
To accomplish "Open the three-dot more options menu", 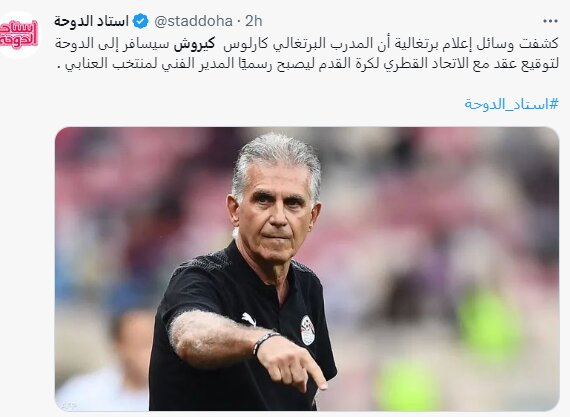I will pos(550,21).
